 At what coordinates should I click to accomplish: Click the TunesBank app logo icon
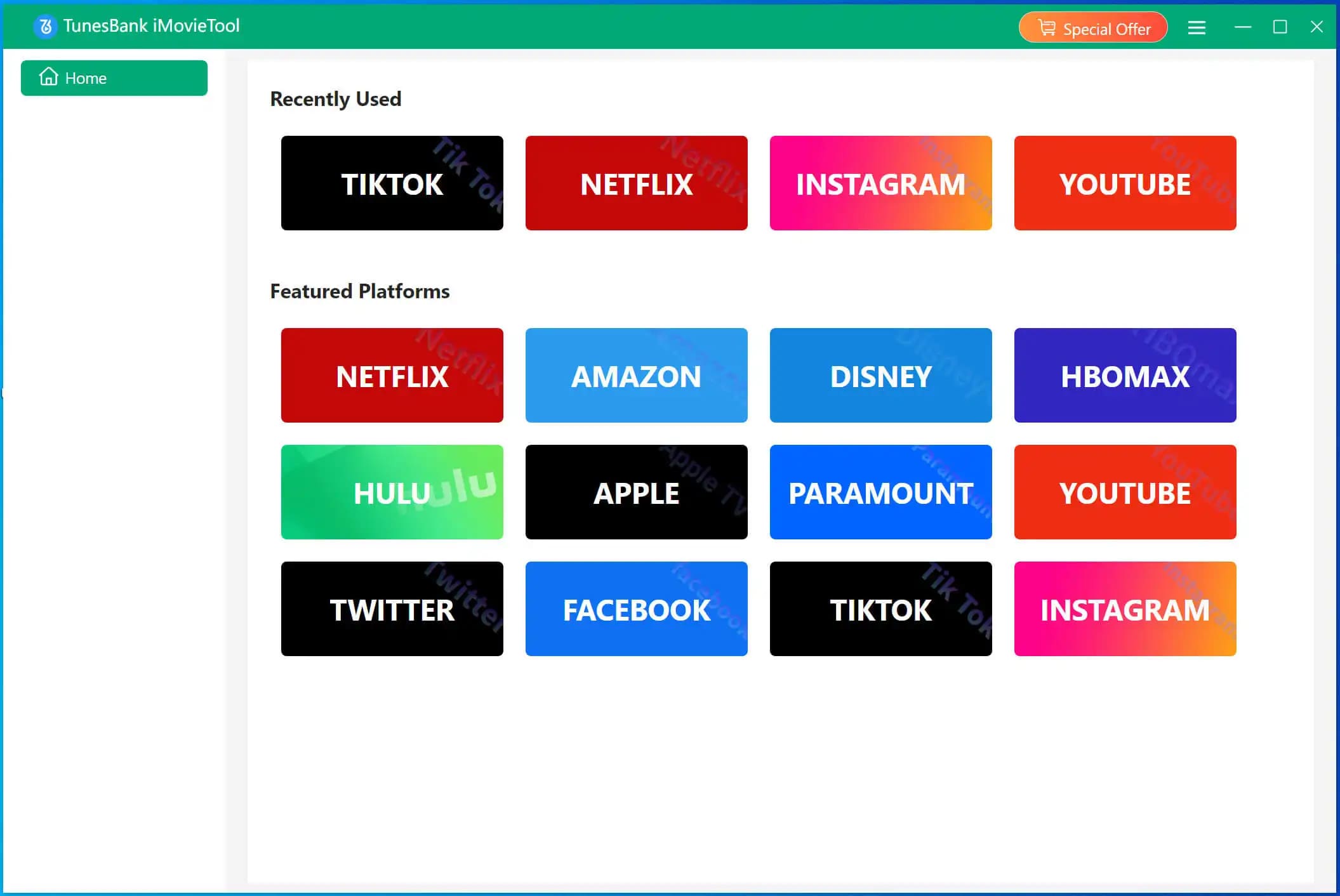coord(45,27)
